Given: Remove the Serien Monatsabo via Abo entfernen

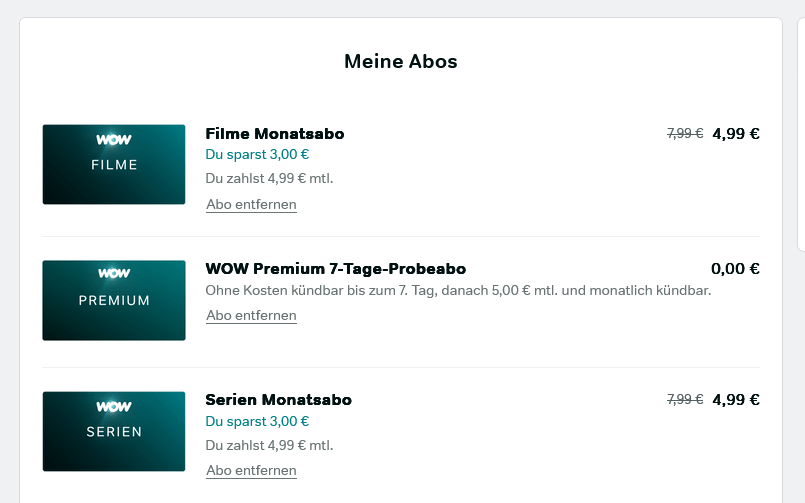Looking at the screenshot, I should point(251,470).
